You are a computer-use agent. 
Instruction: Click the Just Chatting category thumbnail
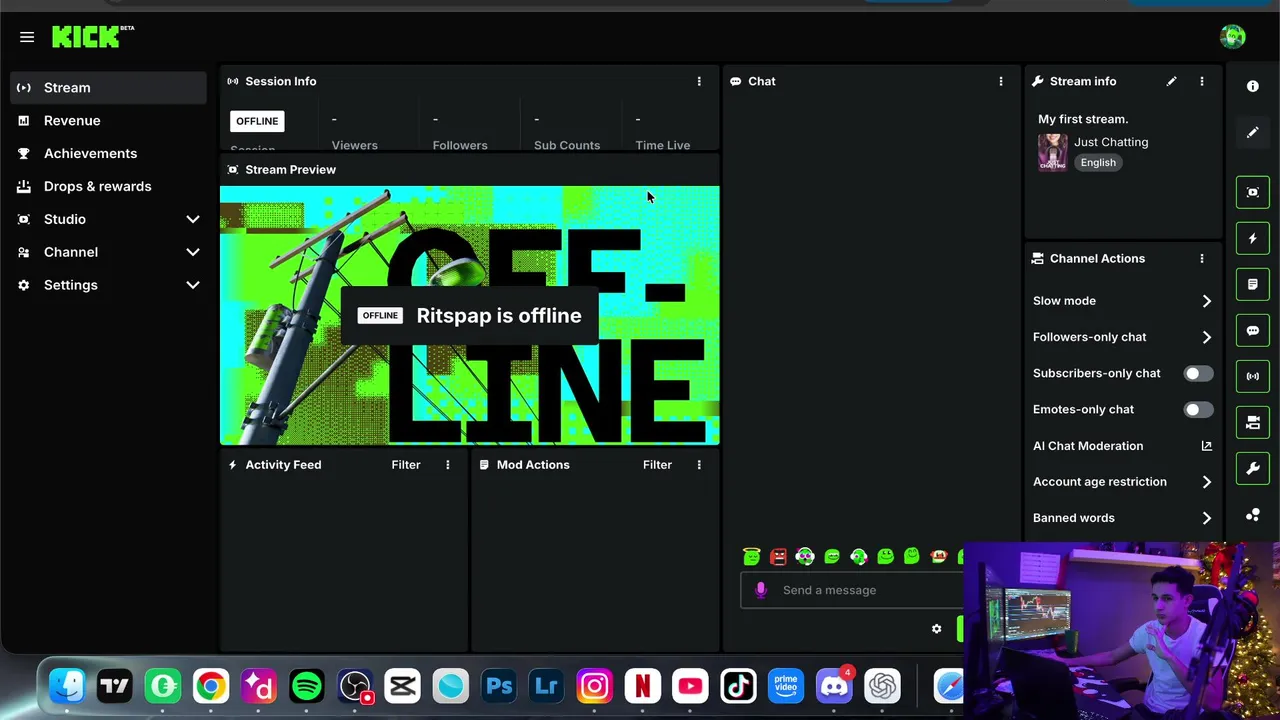pyautogui.click(x=1052, y=152)
